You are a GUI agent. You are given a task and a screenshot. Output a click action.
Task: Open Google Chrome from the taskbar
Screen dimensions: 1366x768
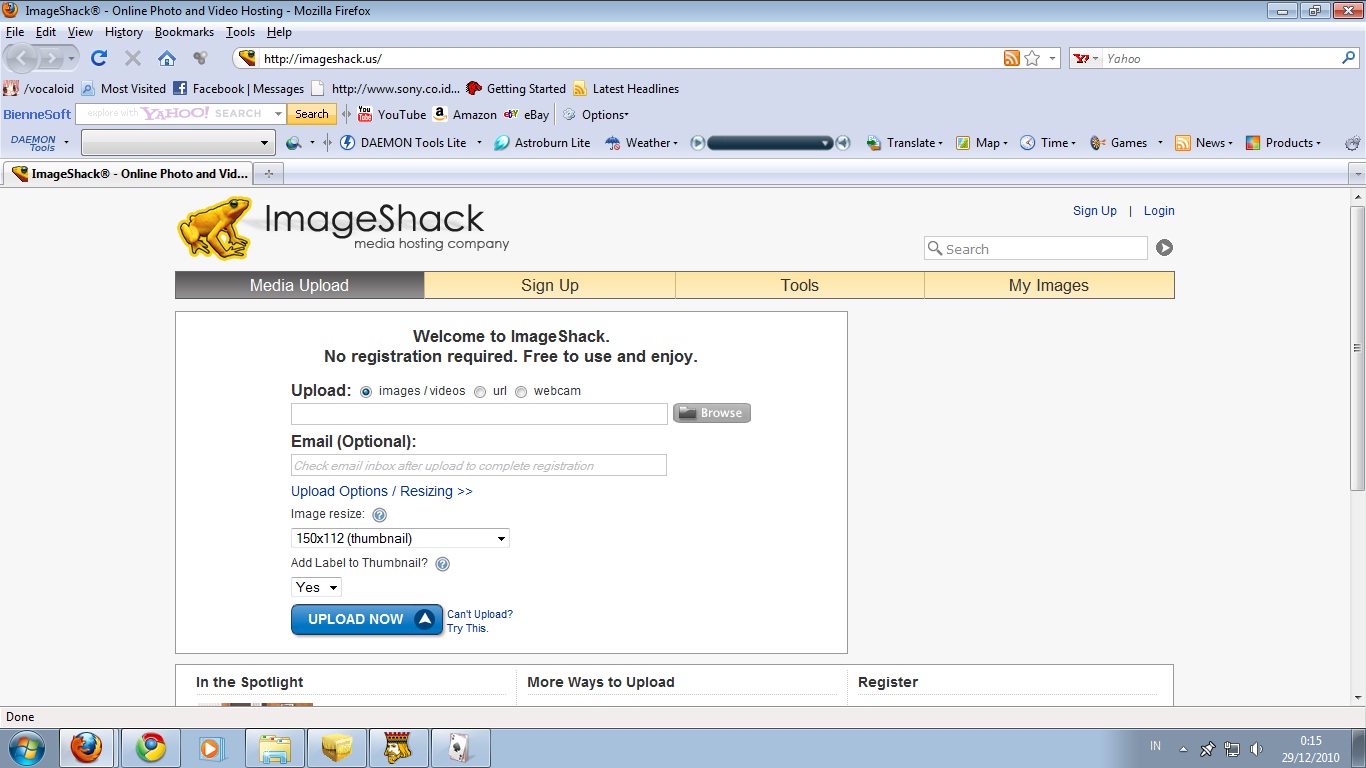pos(151,747)
